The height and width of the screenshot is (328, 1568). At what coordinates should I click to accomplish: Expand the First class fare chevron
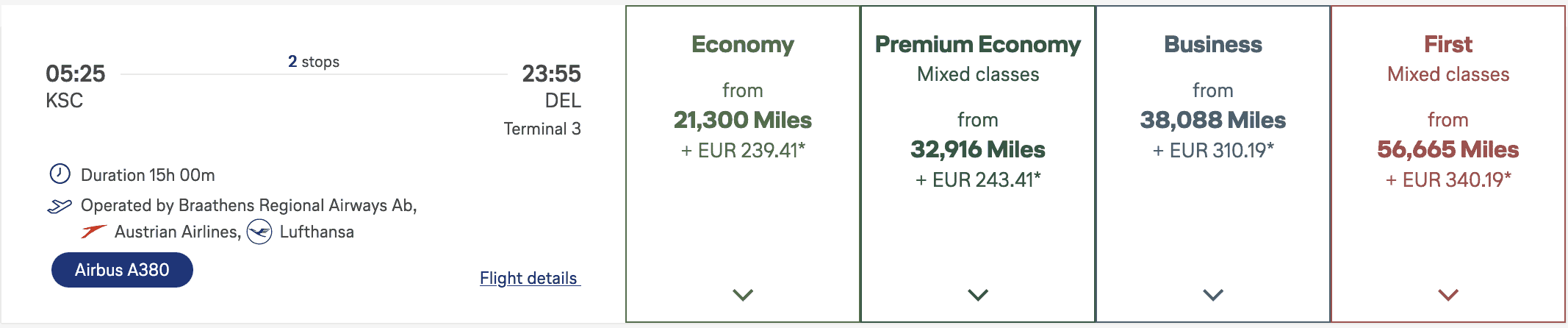tap(1448, 295)
